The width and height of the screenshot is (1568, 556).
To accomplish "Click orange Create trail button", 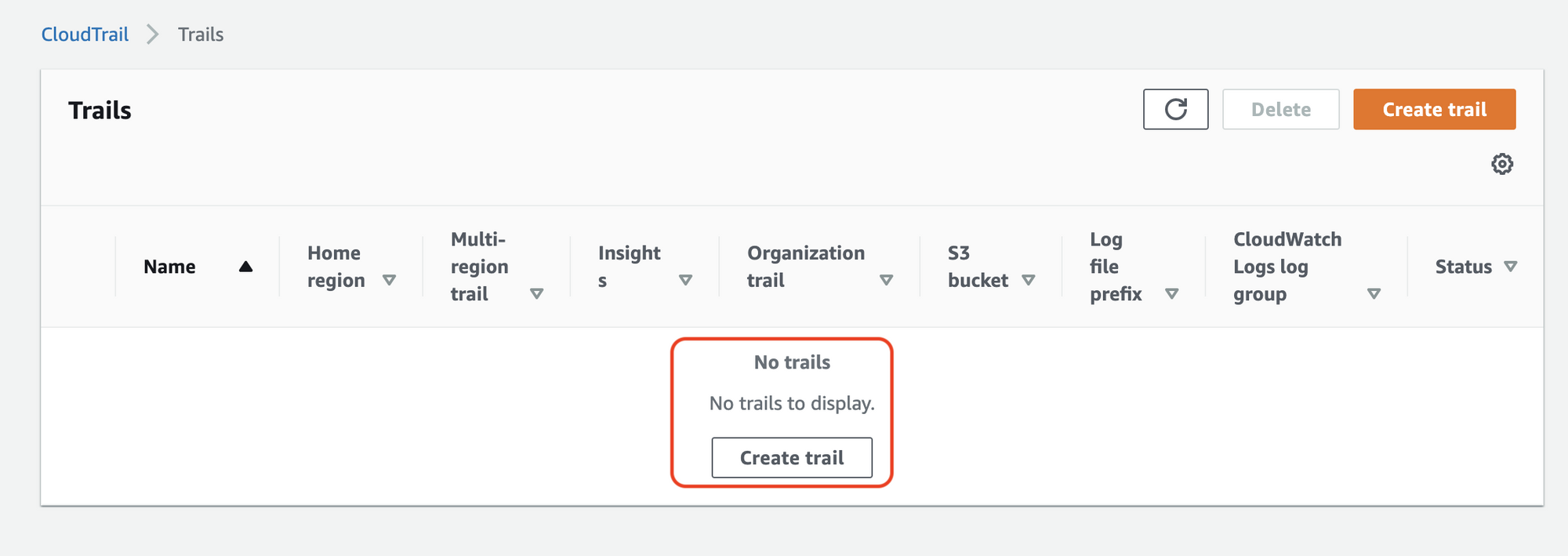I will tap(1434, 109).
